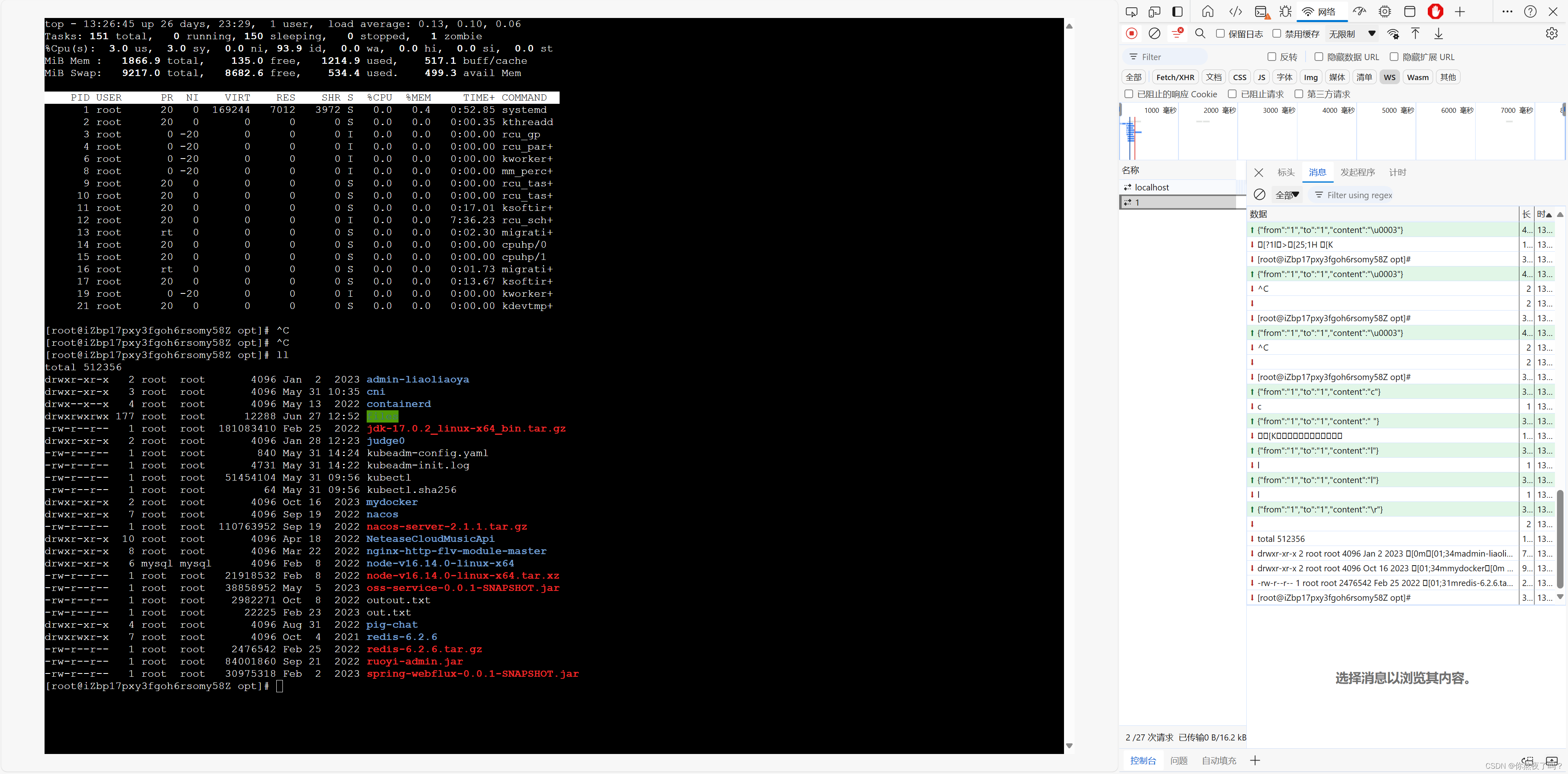Switch to the 标头 tab
1568x774 pixels.
(1286, 172)
